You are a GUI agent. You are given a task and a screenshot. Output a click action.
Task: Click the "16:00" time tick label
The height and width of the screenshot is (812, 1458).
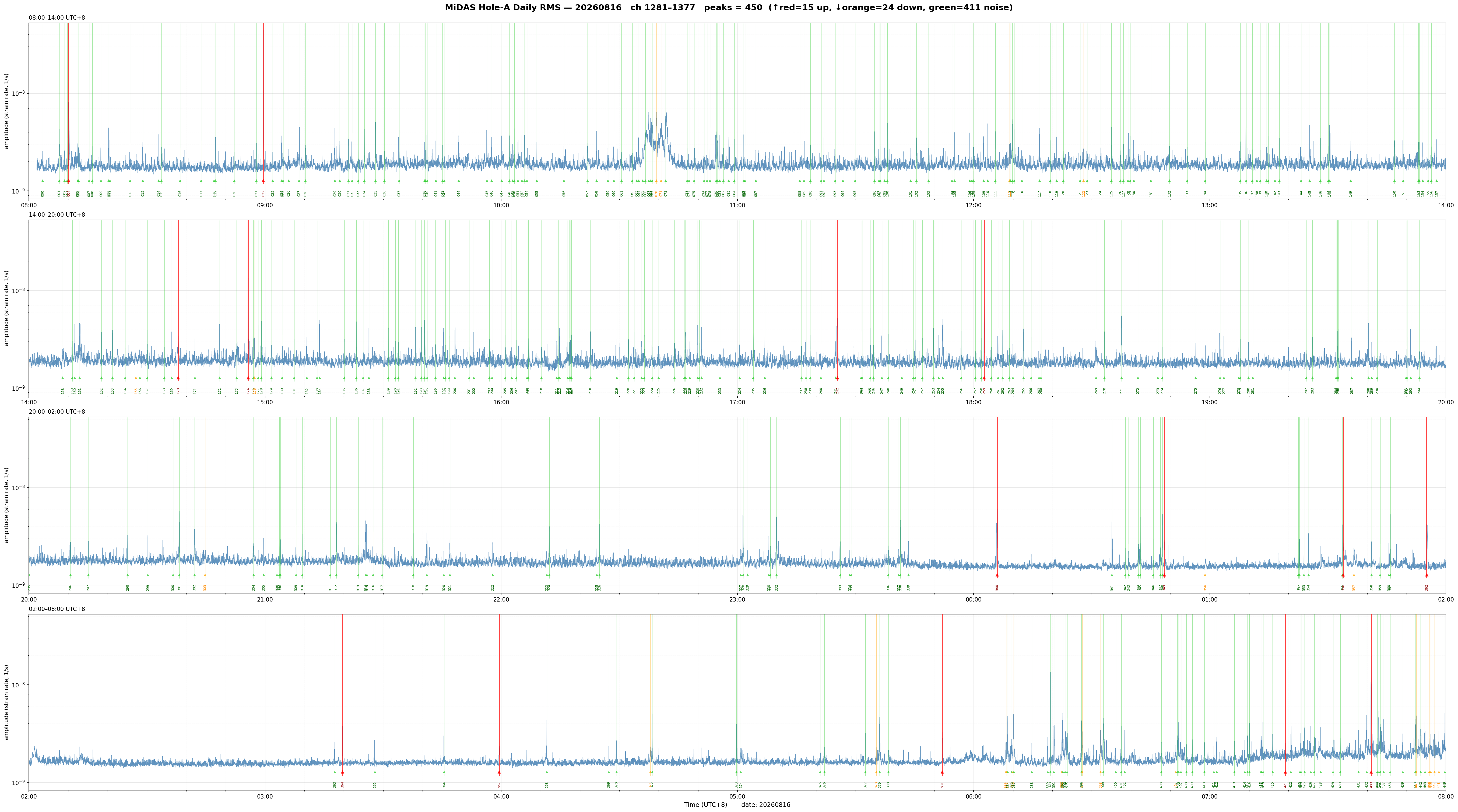click(501, 402)
